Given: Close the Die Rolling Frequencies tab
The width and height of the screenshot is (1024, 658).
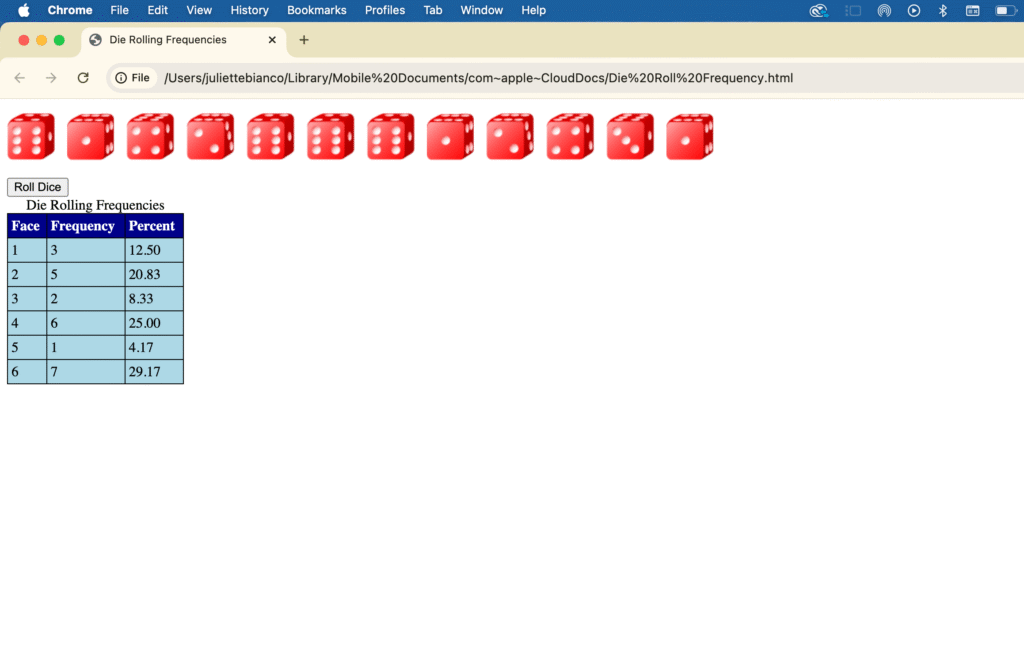Looking at the screenshot, I should 272,40.
